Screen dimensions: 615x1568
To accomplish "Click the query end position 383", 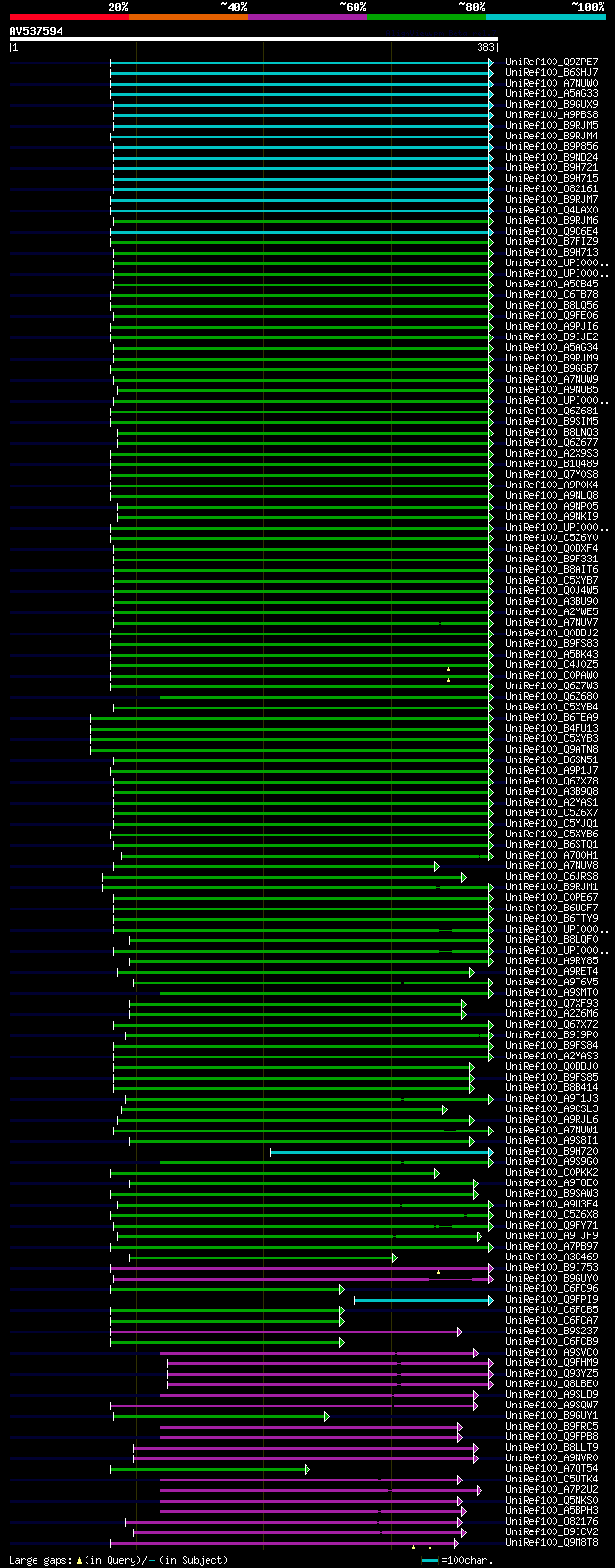I will pyautogui.click(x=485, y=47).
